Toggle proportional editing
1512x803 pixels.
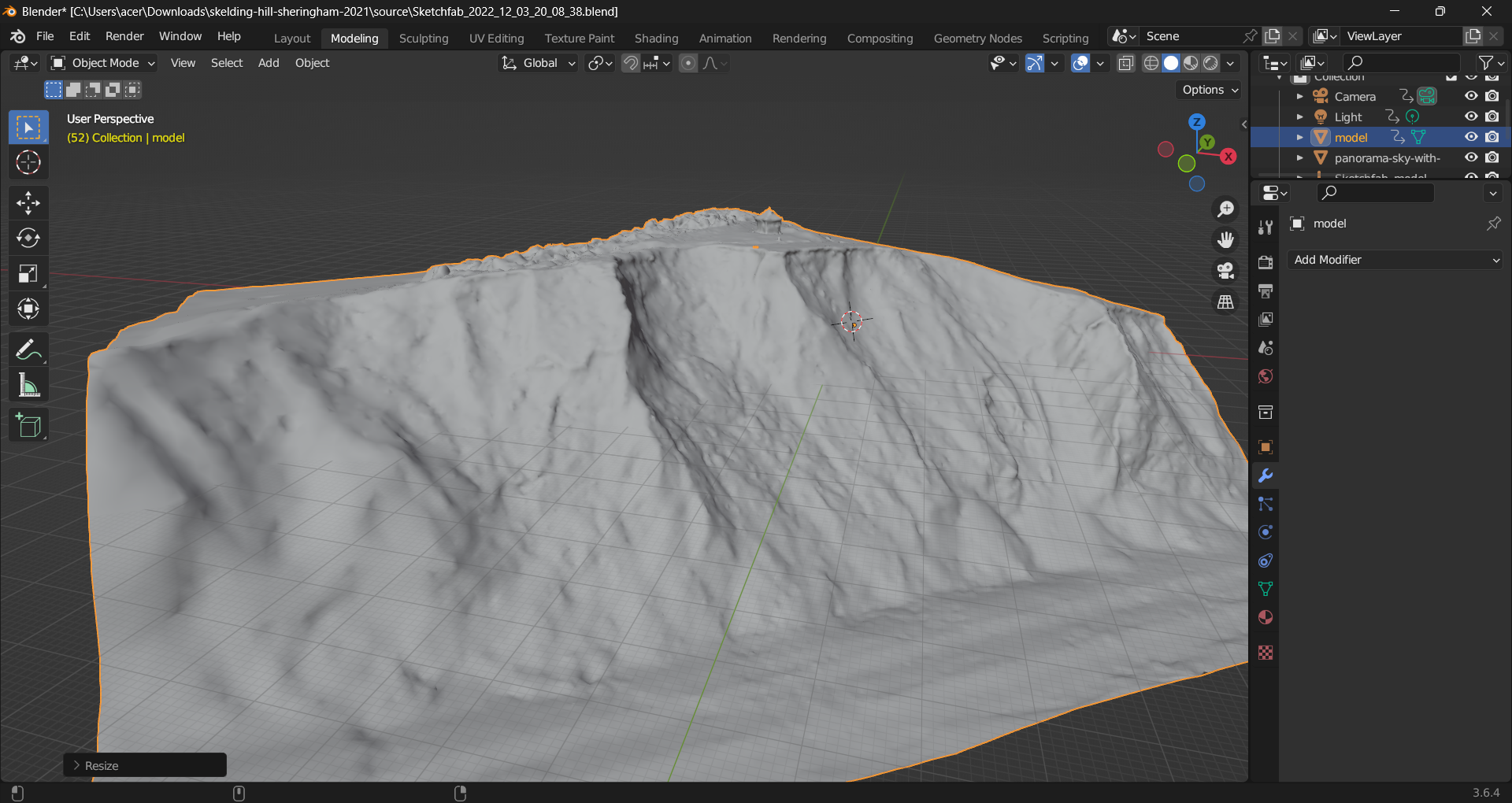[x=688, y=63]
